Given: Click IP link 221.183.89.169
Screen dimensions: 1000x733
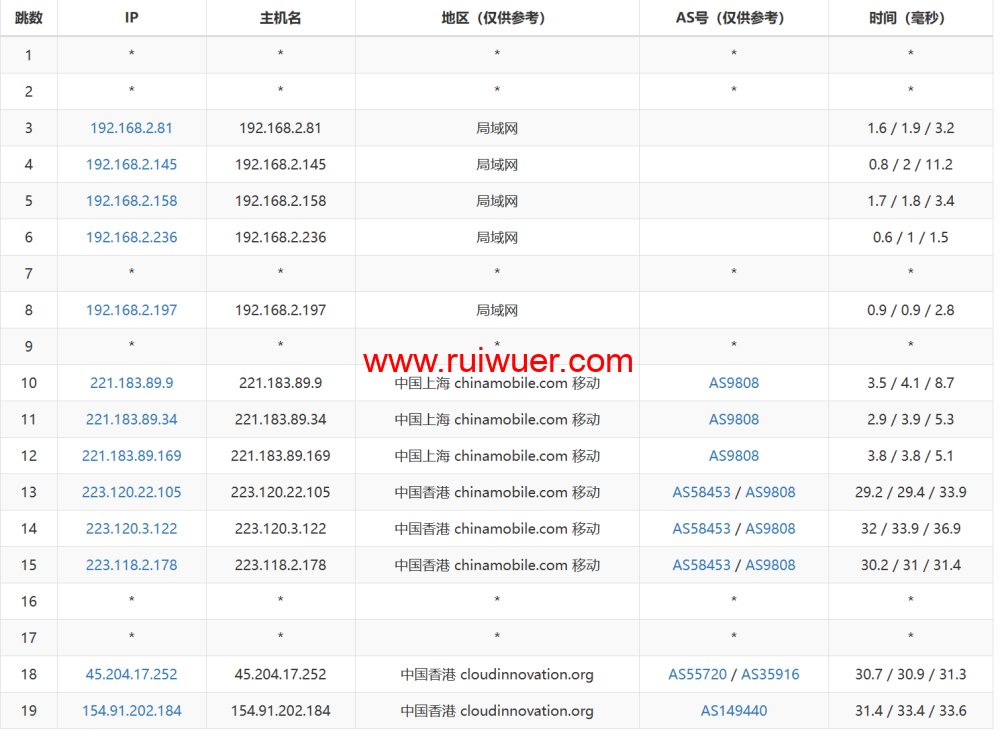Looking at the screenshot, I should [x=131, y=456].
